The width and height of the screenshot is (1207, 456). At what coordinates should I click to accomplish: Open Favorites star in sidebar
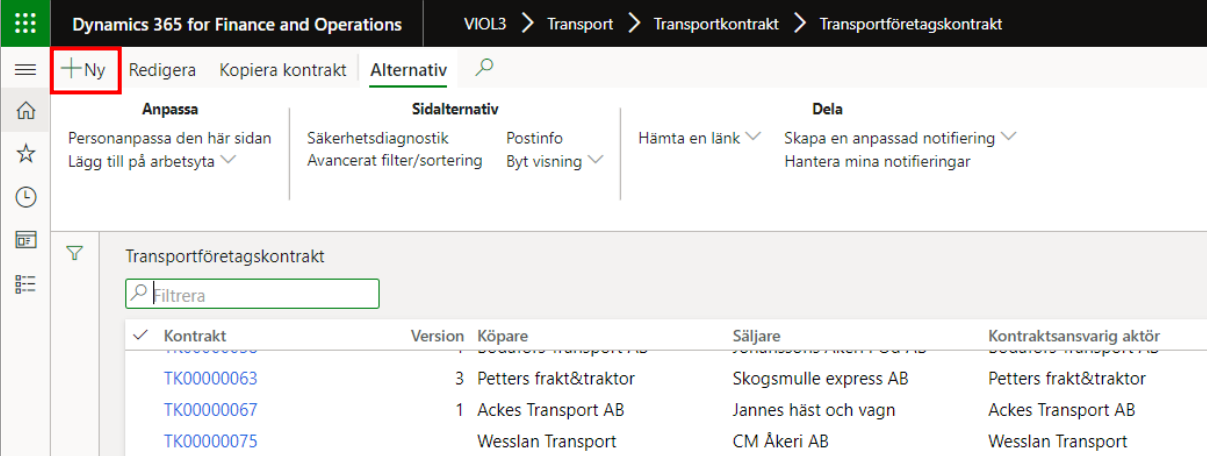26,154
